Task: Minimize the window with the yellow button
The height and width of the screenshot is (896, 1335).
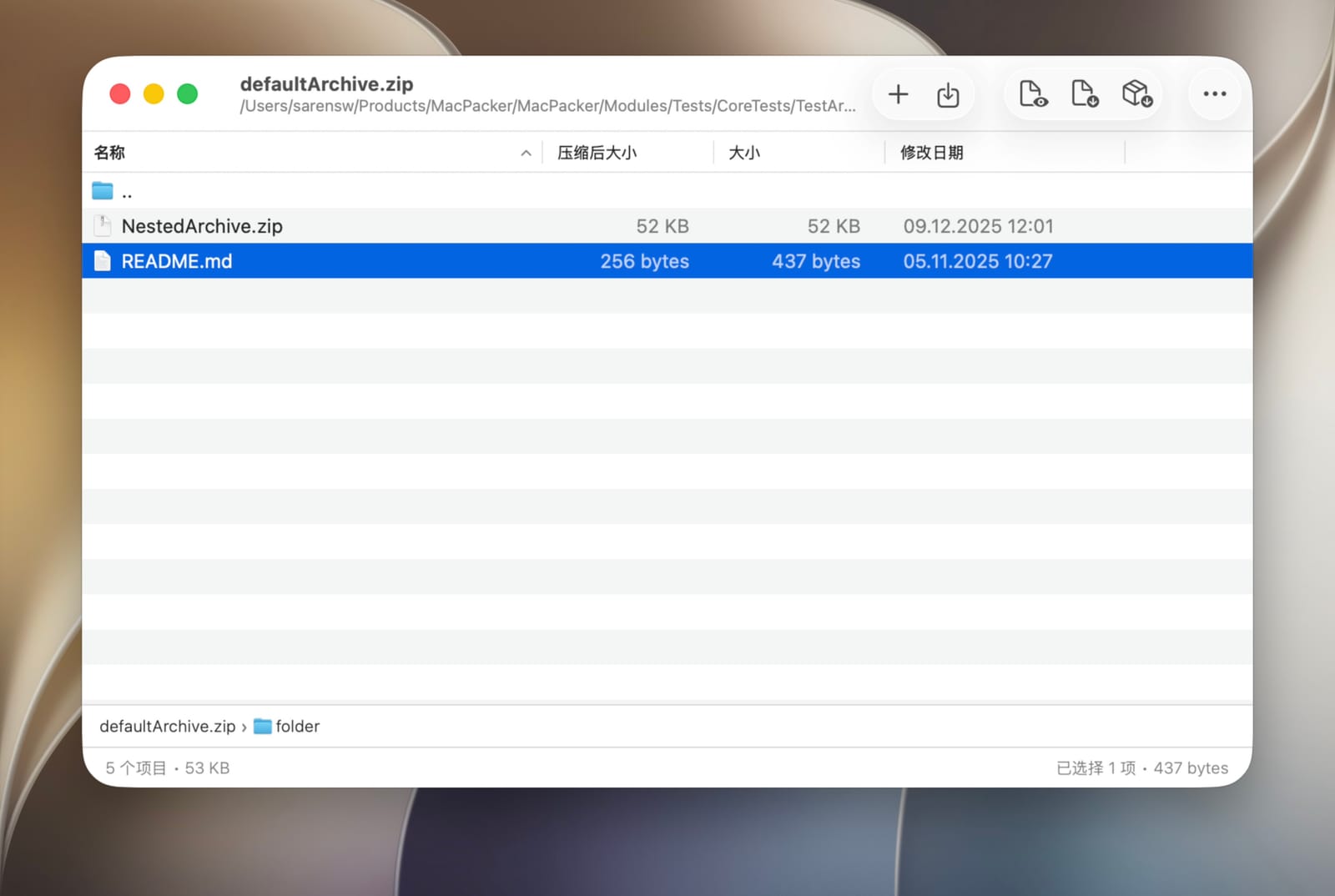Action: [154, 93]
